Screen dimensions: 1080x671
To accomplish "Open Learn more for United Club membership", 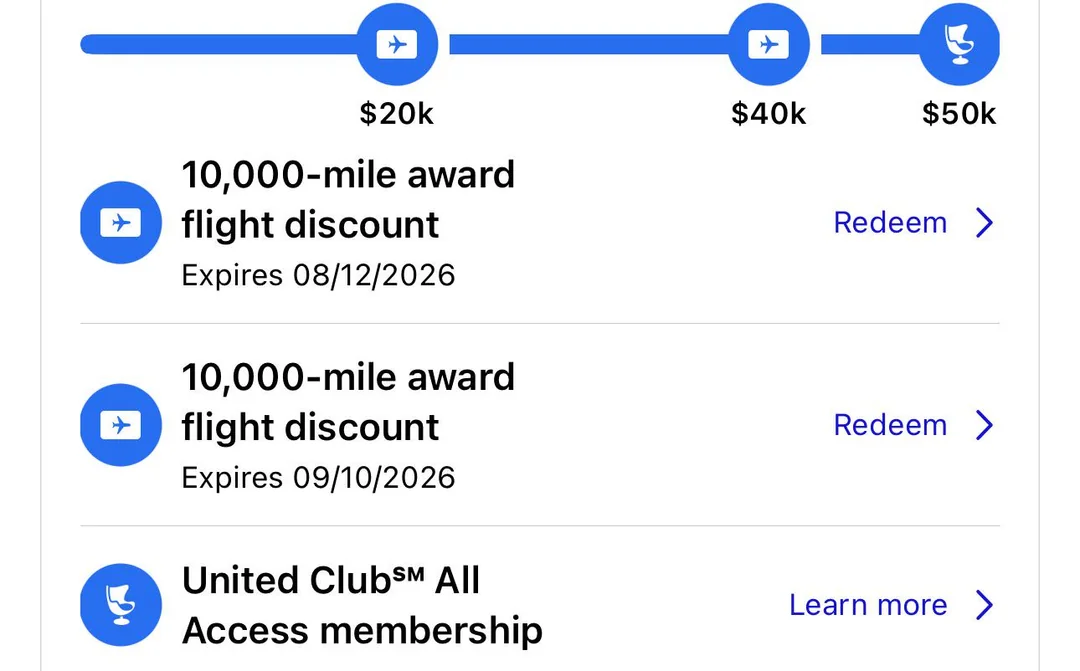I will pos(868,605).
